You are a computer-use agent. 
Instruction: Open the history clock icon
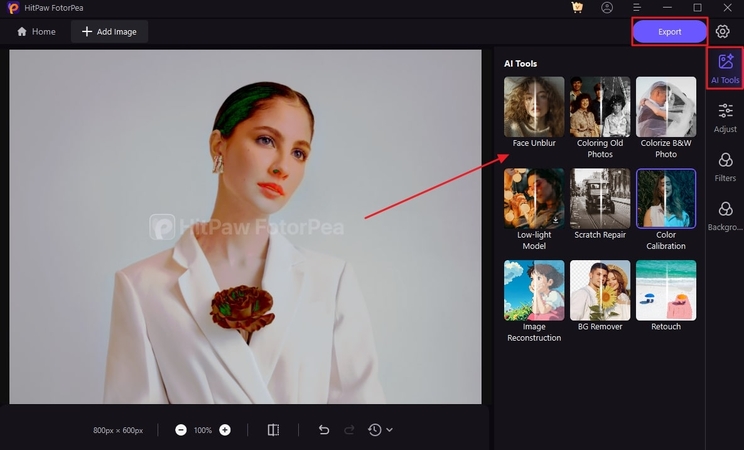(374, 430)
